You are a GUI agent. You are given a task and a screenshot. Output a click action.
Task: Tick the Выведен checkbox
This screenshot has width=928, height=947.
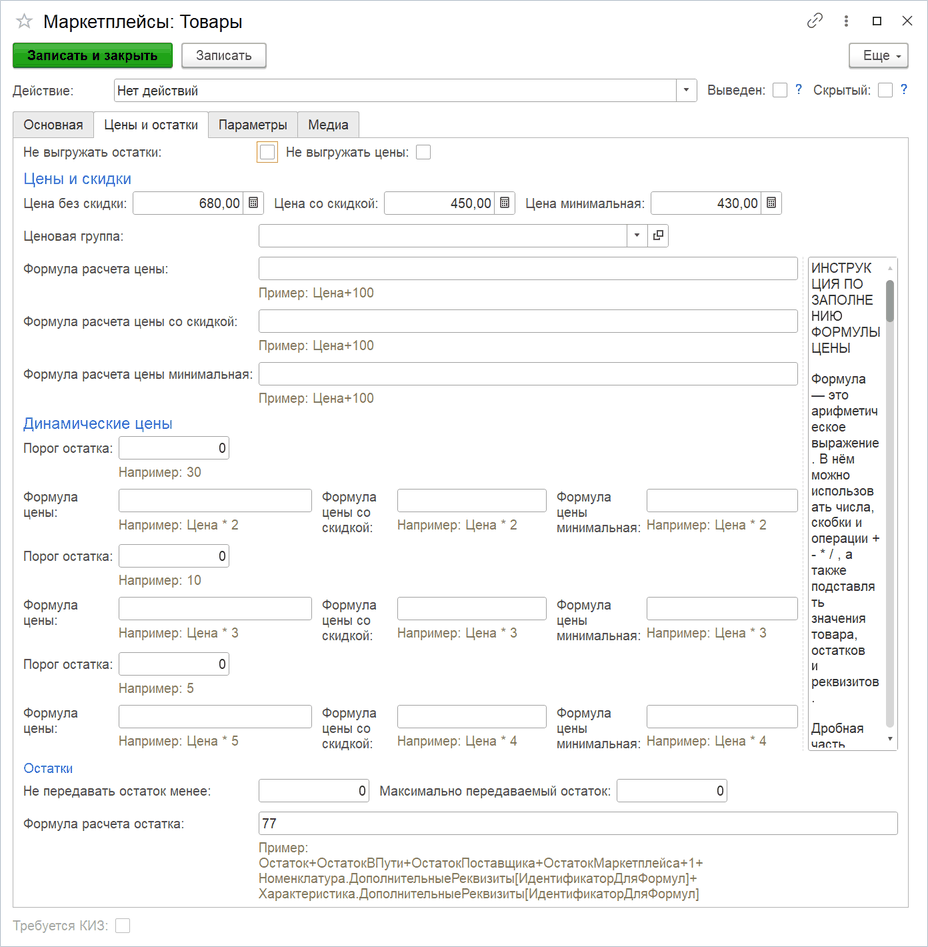coord(780,91)
